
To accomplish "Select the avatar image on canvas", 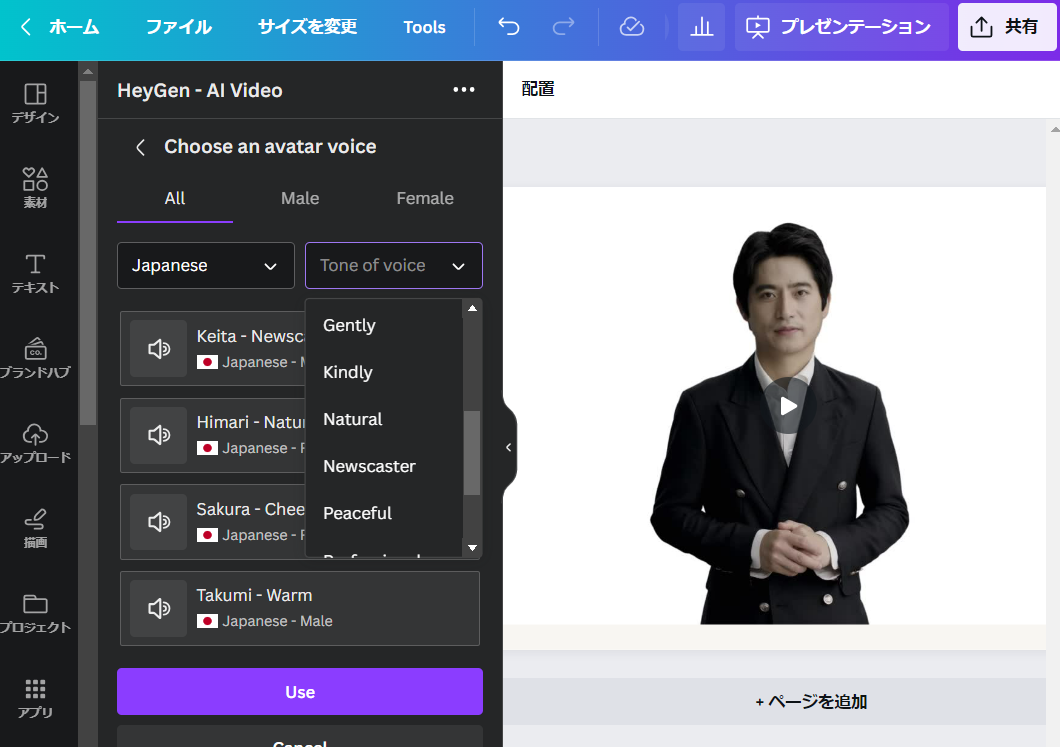I will pyautogui.click(x=779, y=423).
